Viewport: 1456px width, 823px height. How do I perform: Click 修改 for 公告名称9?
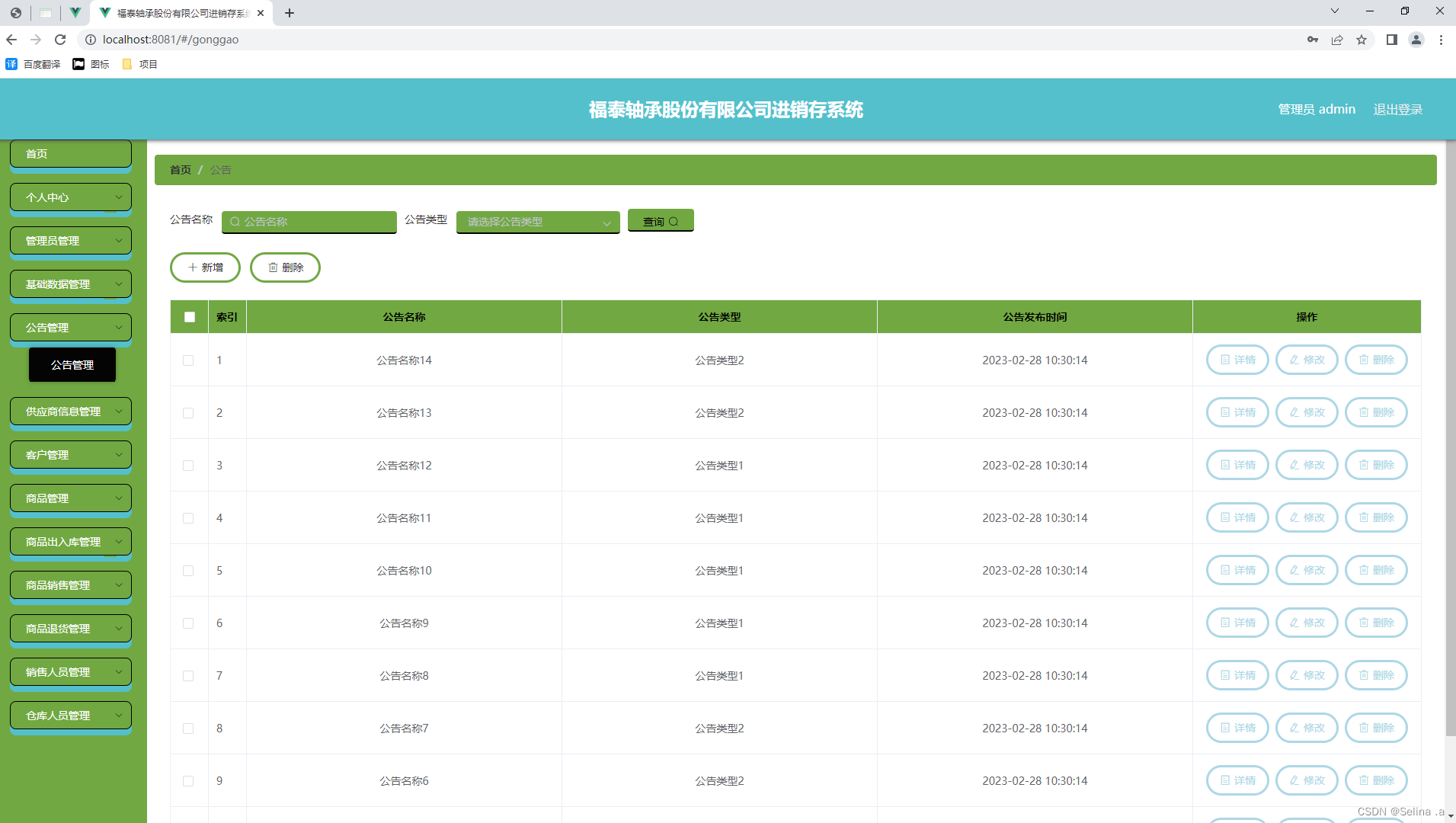[1307, 623]
